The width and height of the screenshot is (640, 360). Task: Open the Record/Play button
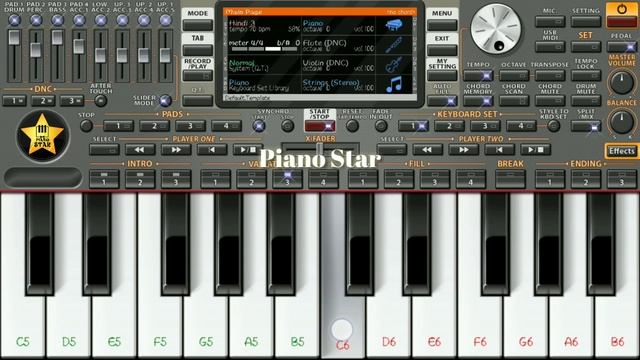click(198, 76)
